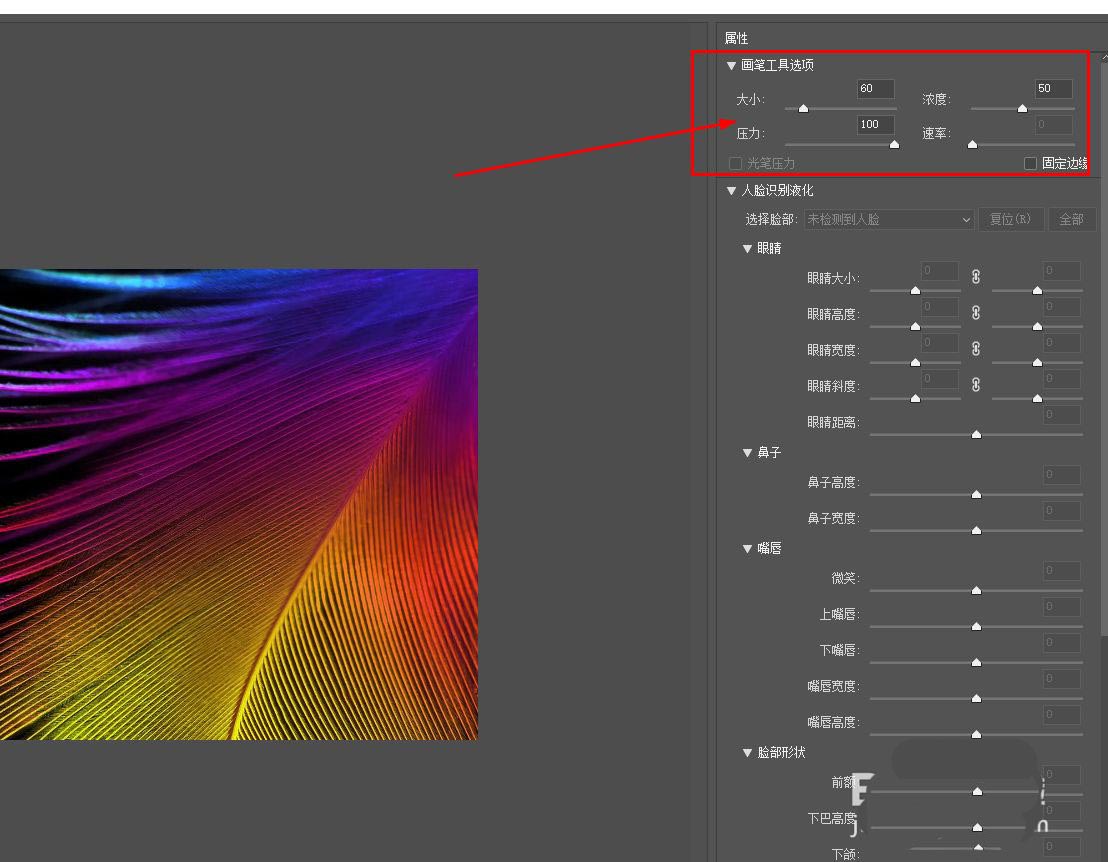Click the 嘴唇高度 value field
Screen dimensions: 1108x862
point(1061,714)
